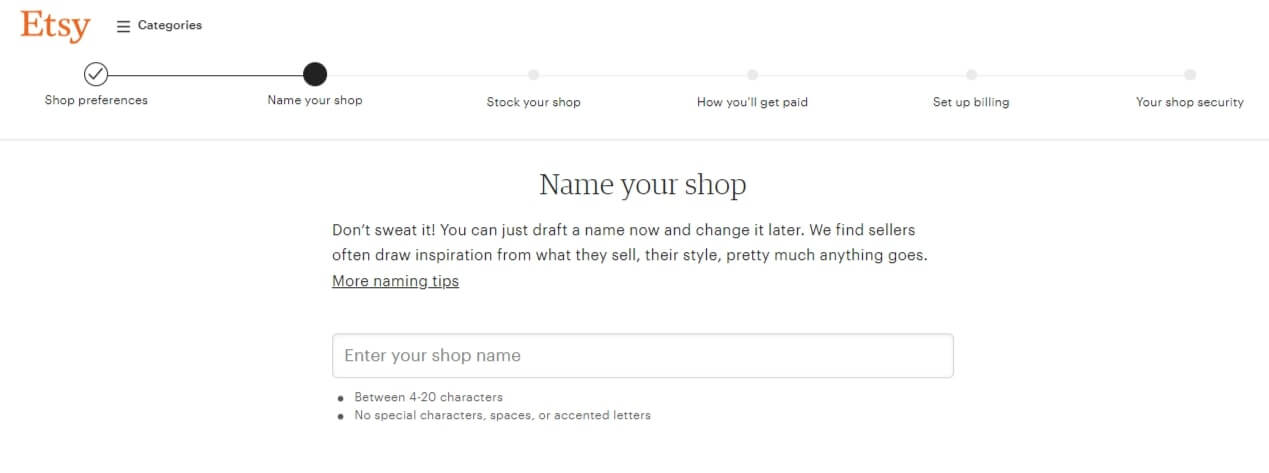Click the filled black current-step circle

(315, 74)
